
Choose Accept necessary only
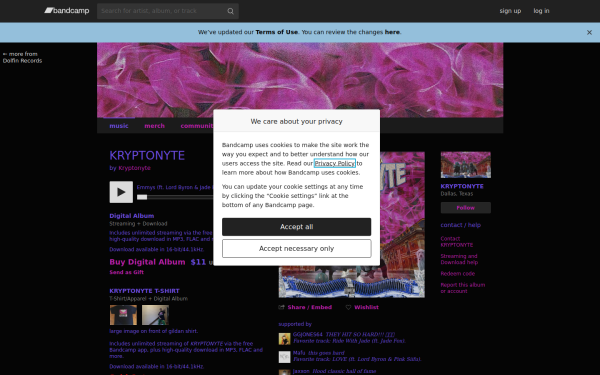[x=297, y=249]
